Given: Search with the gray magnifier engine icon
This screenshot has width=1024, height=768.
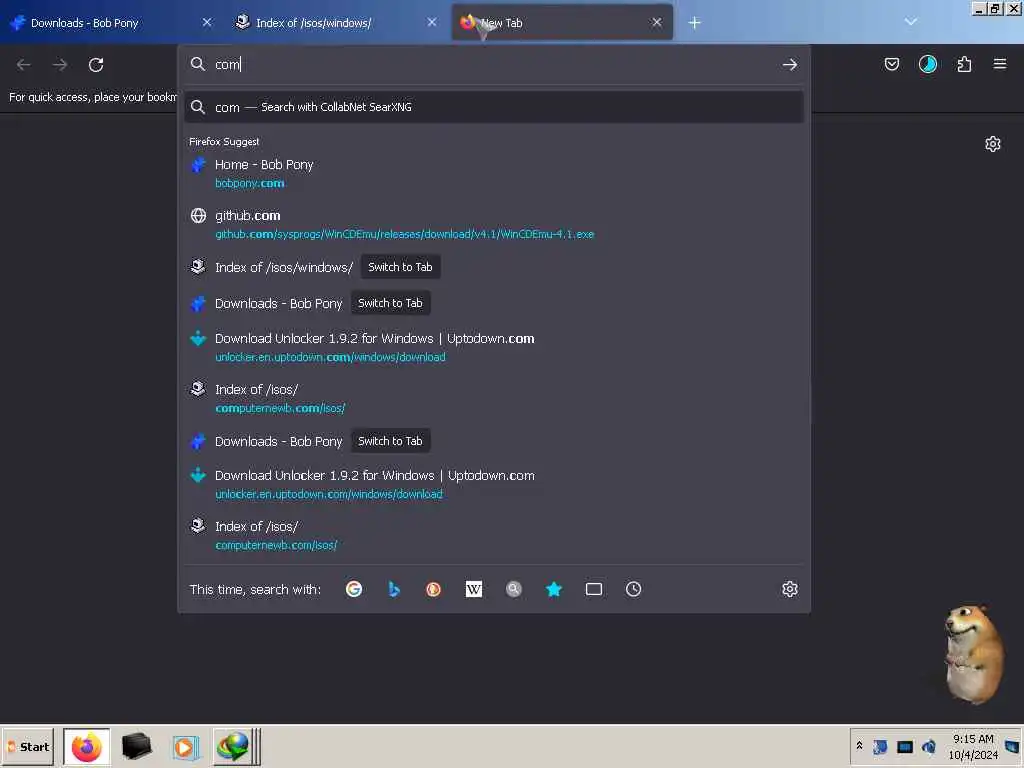Looking at the screenshot, I should (514, 589).
